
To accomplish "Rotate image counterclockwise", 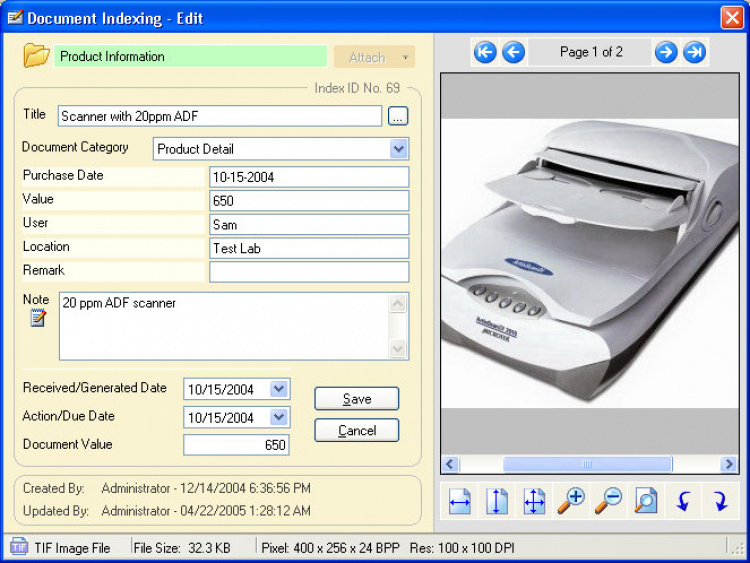I will (683, 501).
